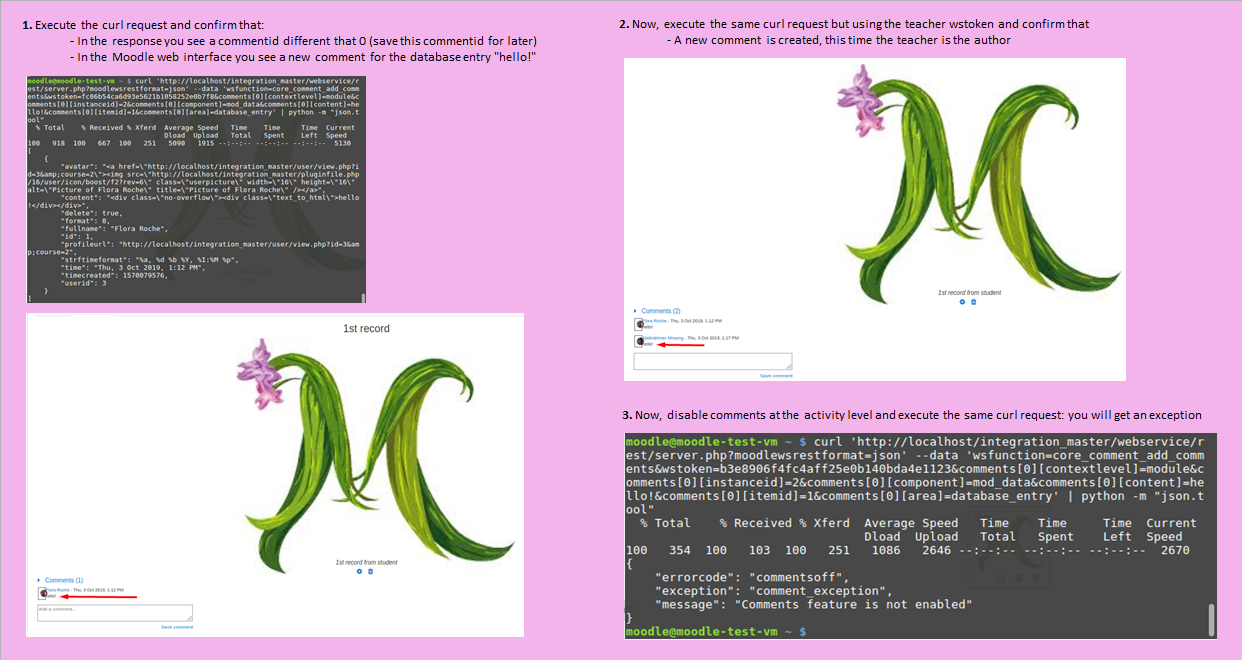Click Flora Roche's avatar in the Comments (1) panel
The image size is (1242, 660).
pyautogui.click(x=42, y=592)
